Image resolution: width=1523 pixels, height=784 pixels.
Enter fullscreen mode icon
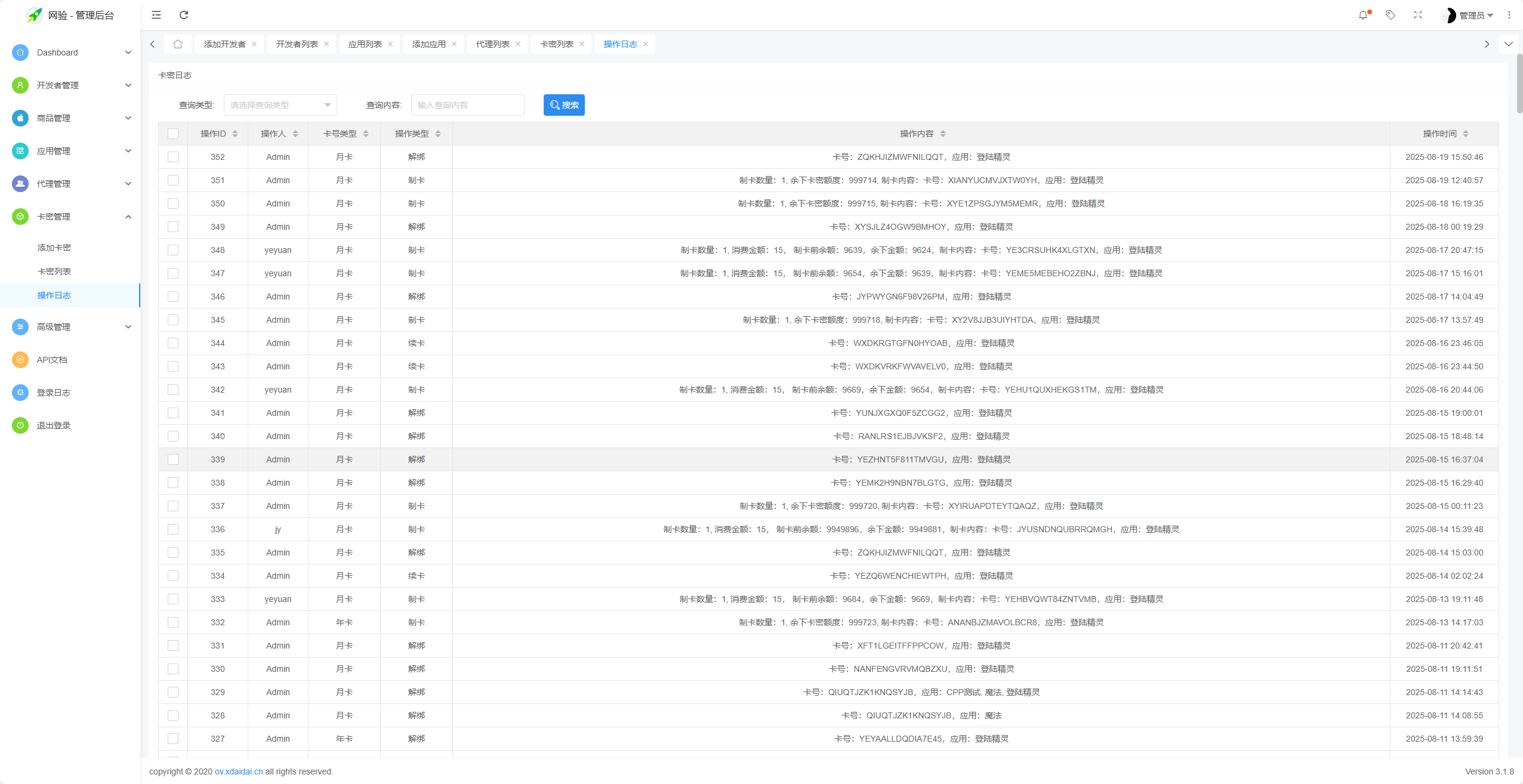(1418, 15)
